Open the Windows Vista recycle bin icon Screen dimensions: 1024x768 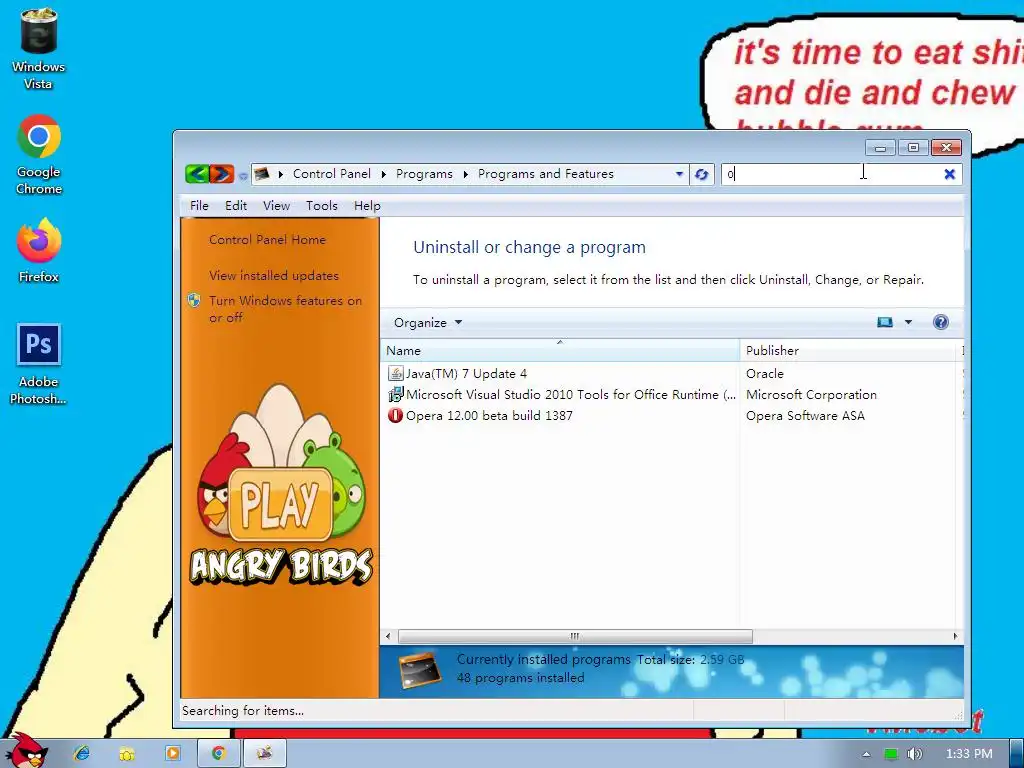38,49
